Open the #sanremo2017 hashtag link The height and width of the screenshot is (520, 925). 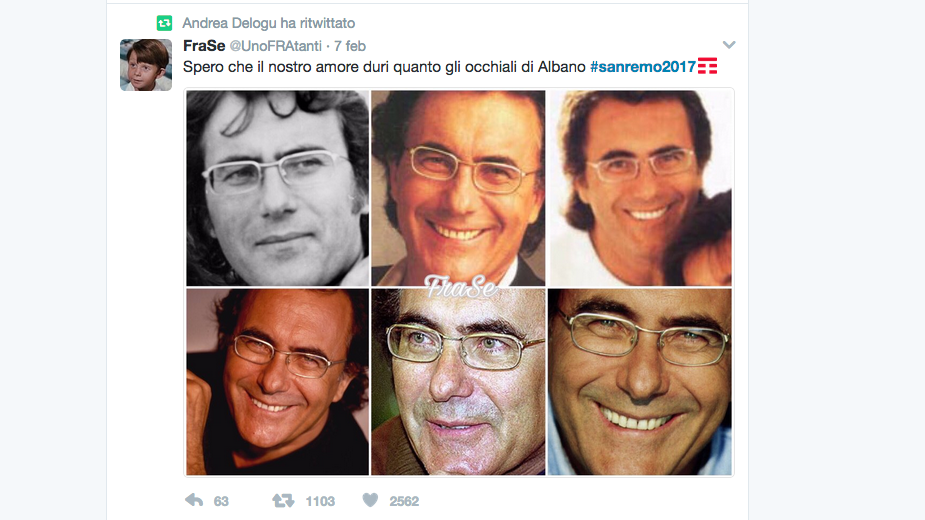click(x=643, y=67)
